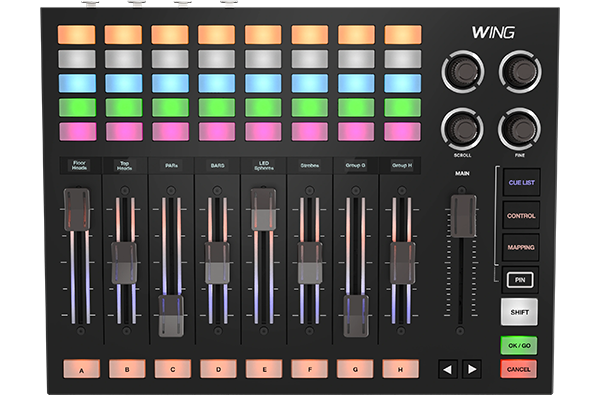Hit the red CANCEL button
Screen dimensions: 600x400
click(518, 369)
